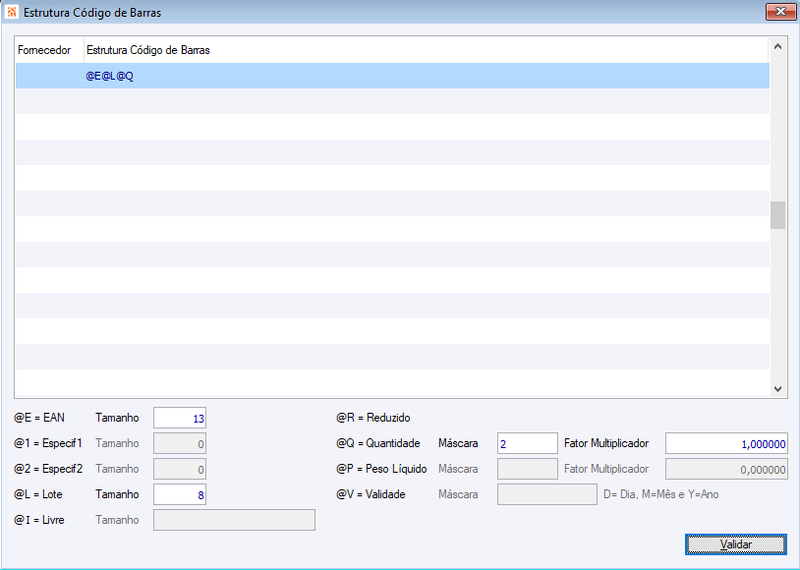Click the D= Dia, M=Mês e Y=Ano hint
The height and width of the screenshot is (570, 800).
[x=661, y=494]
